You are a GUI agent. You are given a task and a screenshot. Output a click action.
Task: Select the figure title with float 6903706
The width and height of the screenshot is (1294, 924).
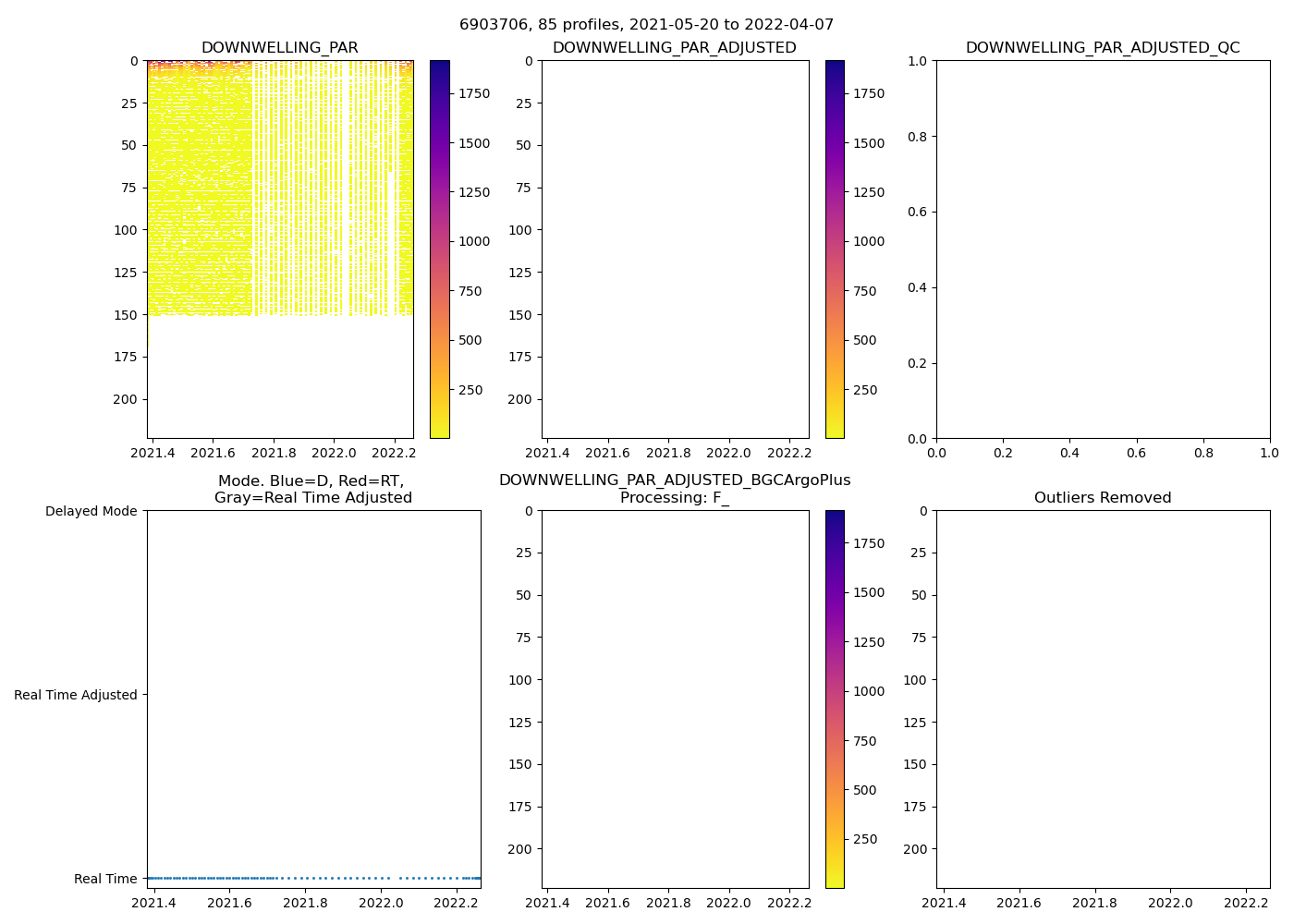point(646,25)
